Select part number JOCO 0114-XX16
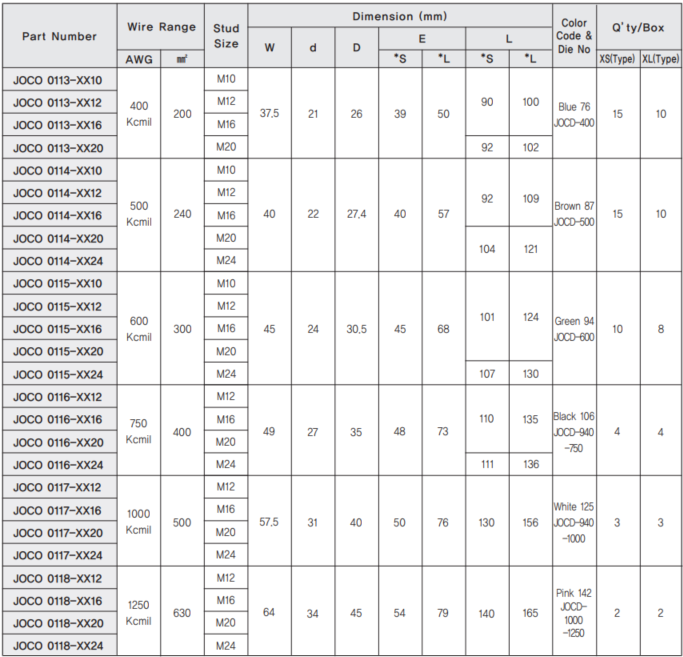Image resolution: width=683 pixels, height=657 pixels. pyautogui.click(x=60, y=216)
